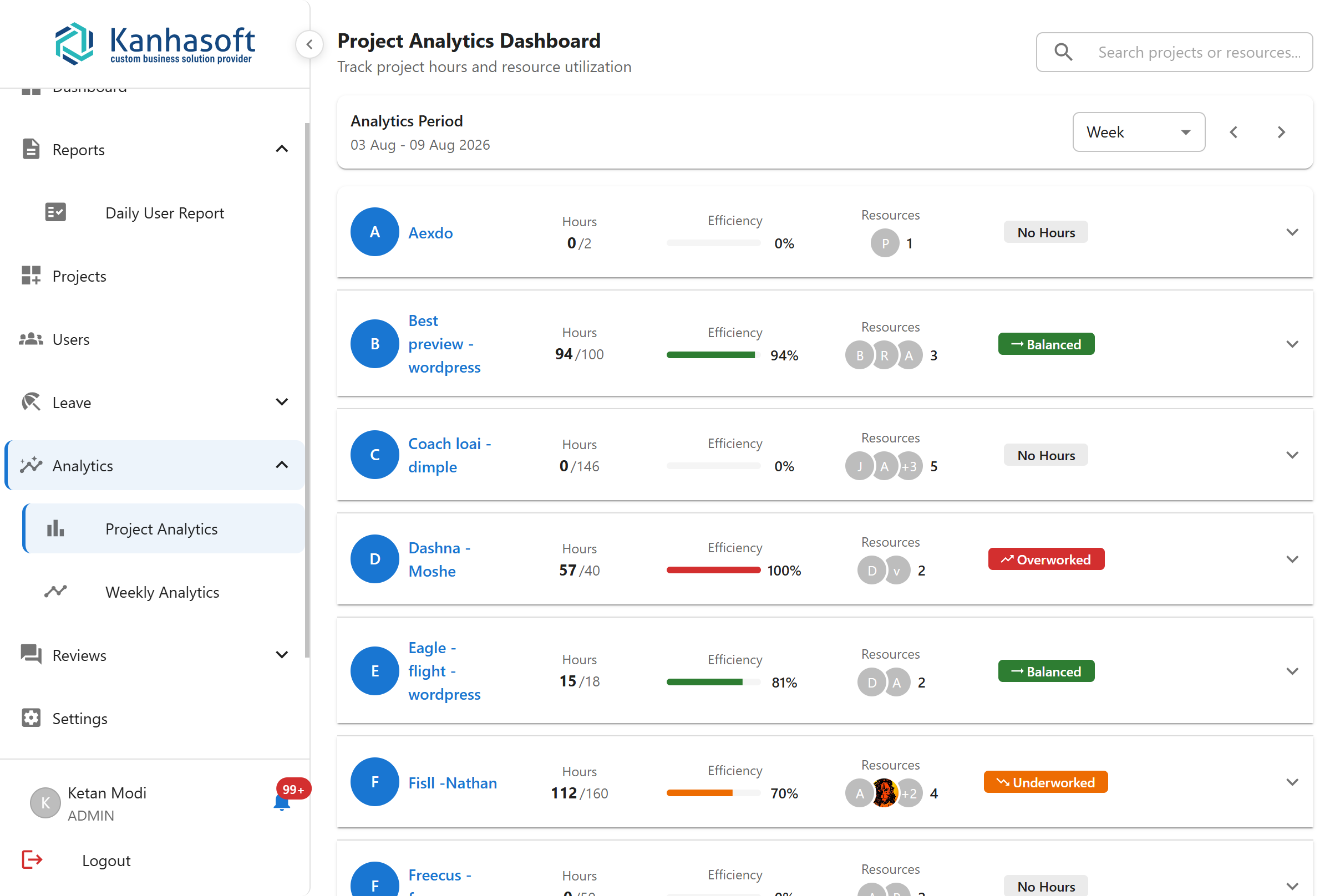Viewport: 1340px width, 896px height.
Task: Collapse the Reports menu chevron
Action: (282, 149)
